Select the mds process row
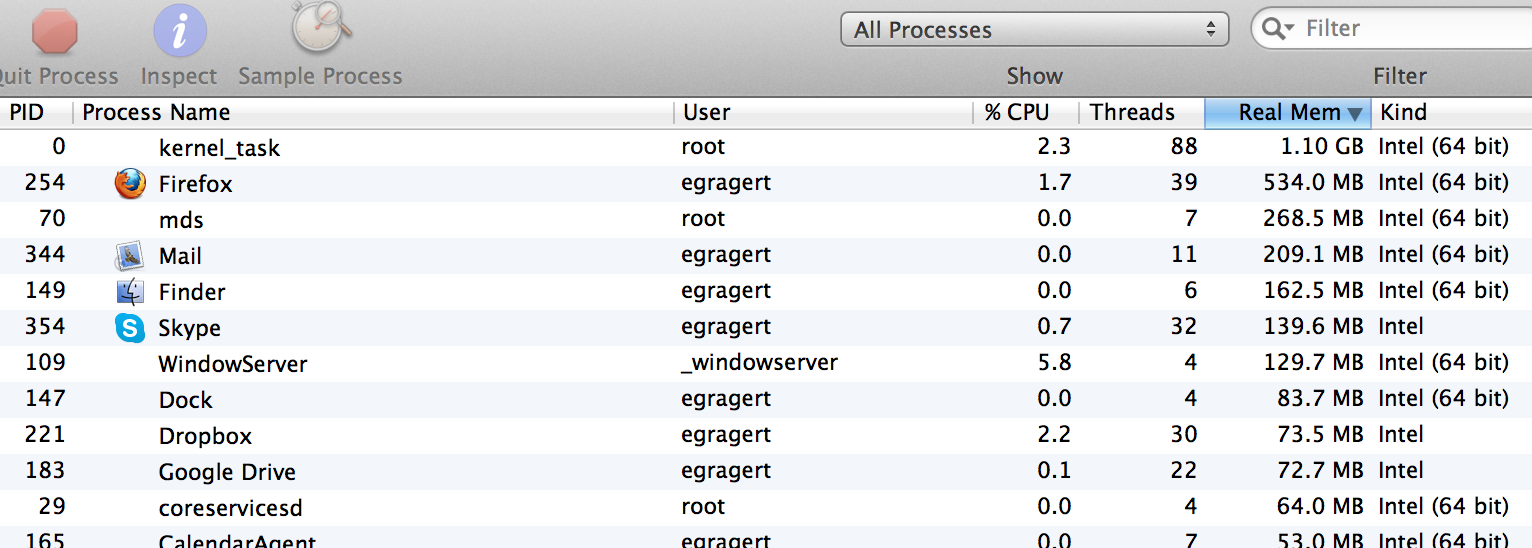Screen dimensions: 1532x548 pyautogui.click(x=766, y=219)
